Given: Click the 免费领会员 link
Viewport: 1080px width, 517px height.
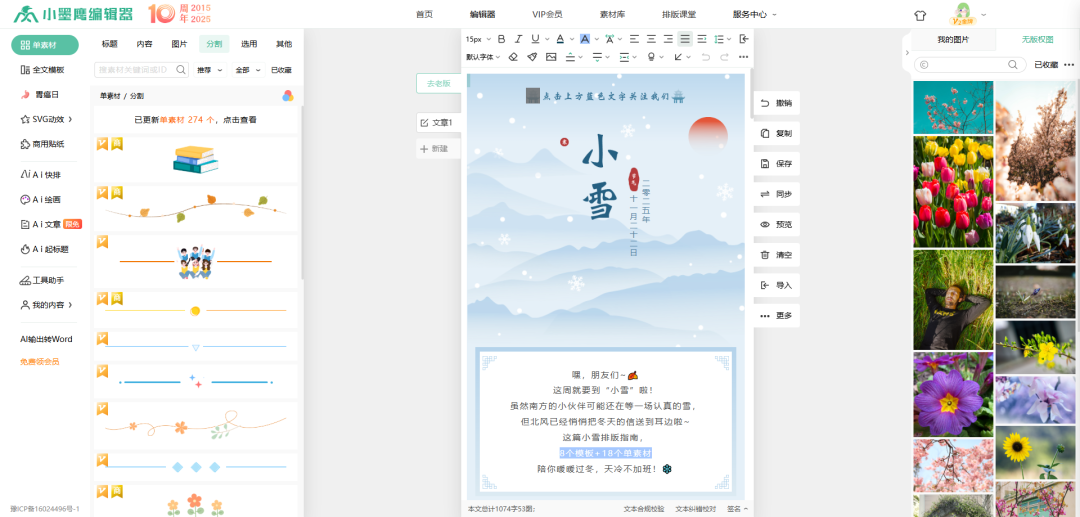Looking at the screenshot, I should click(39, 361).
